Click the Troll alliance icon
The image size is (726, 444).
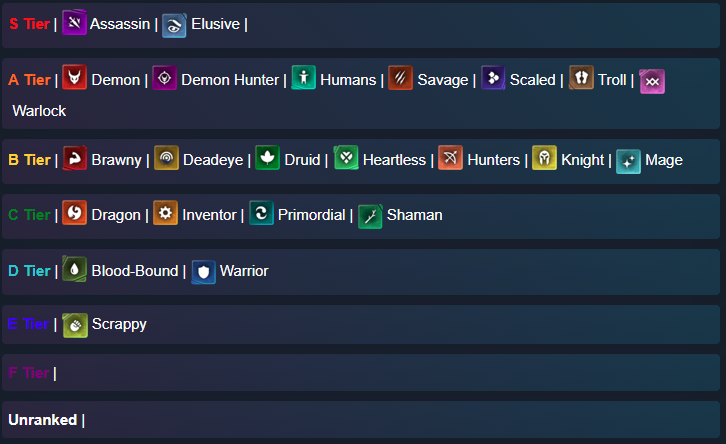[x=582, y=79]
